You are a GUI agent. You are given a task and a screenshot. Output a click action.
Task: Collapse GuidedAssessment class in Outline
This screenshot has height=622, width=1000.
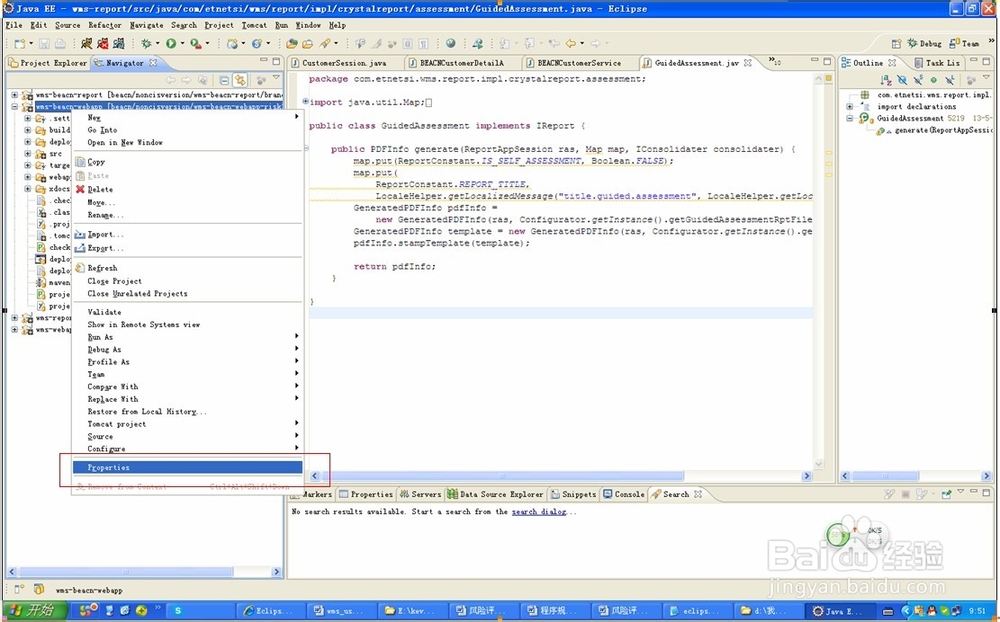coord(849,118)
